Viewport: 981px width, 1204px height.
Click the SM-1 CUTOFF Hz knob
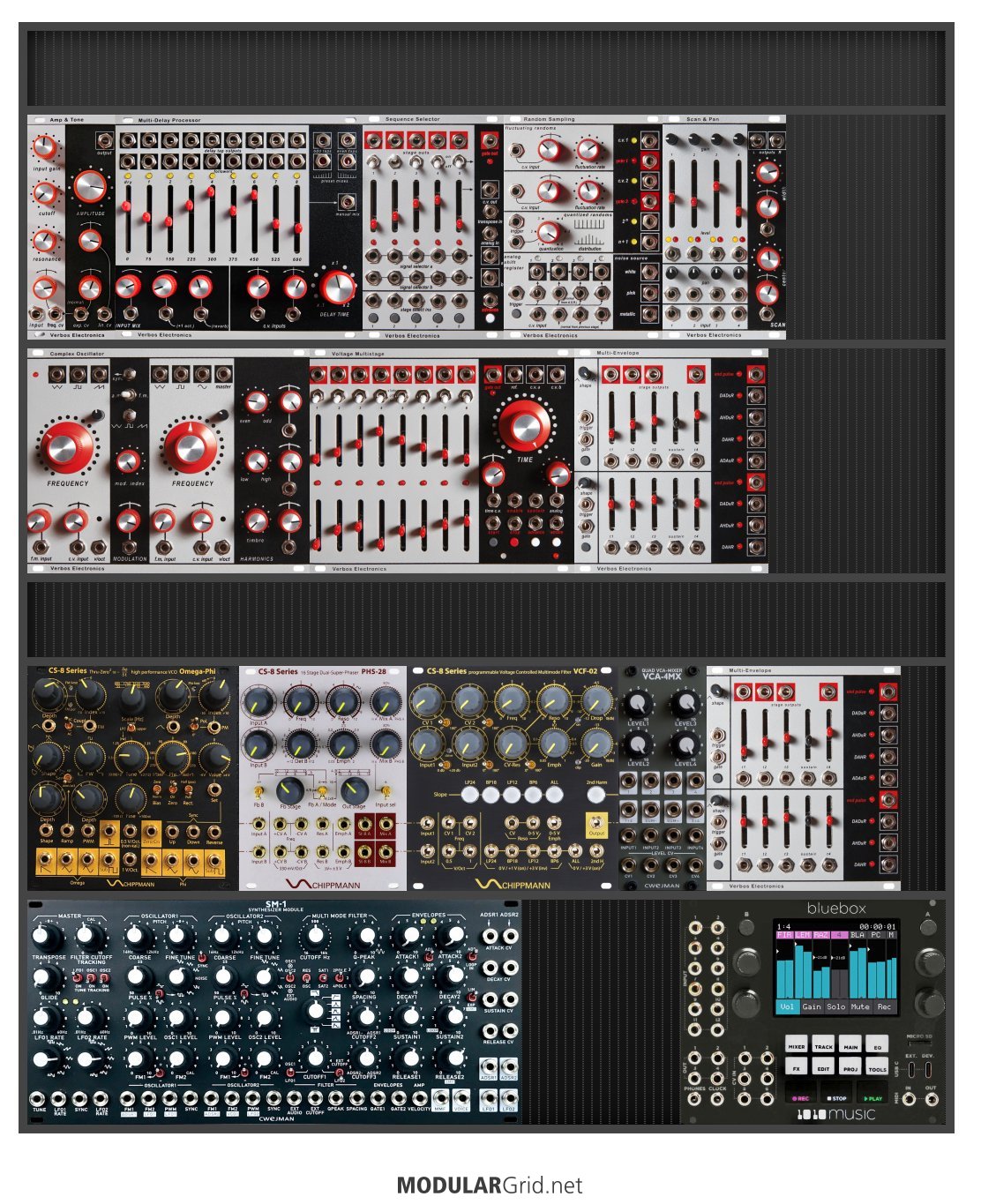pyautogui.click(x=316, y=935)
